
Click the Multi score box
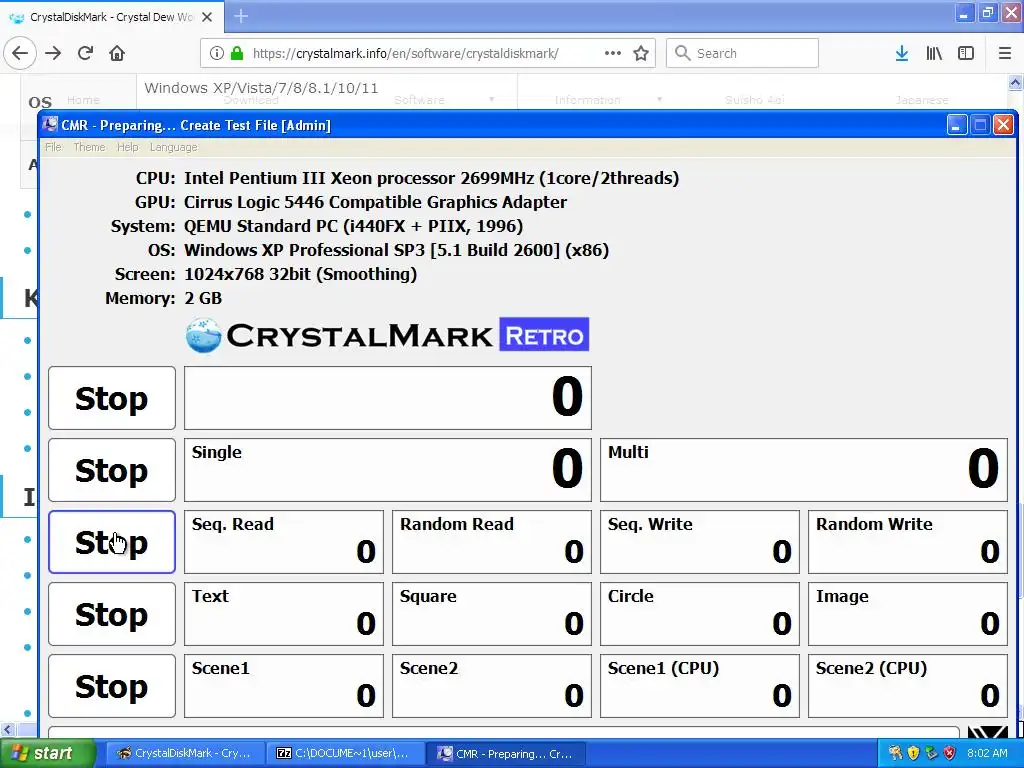804,470
